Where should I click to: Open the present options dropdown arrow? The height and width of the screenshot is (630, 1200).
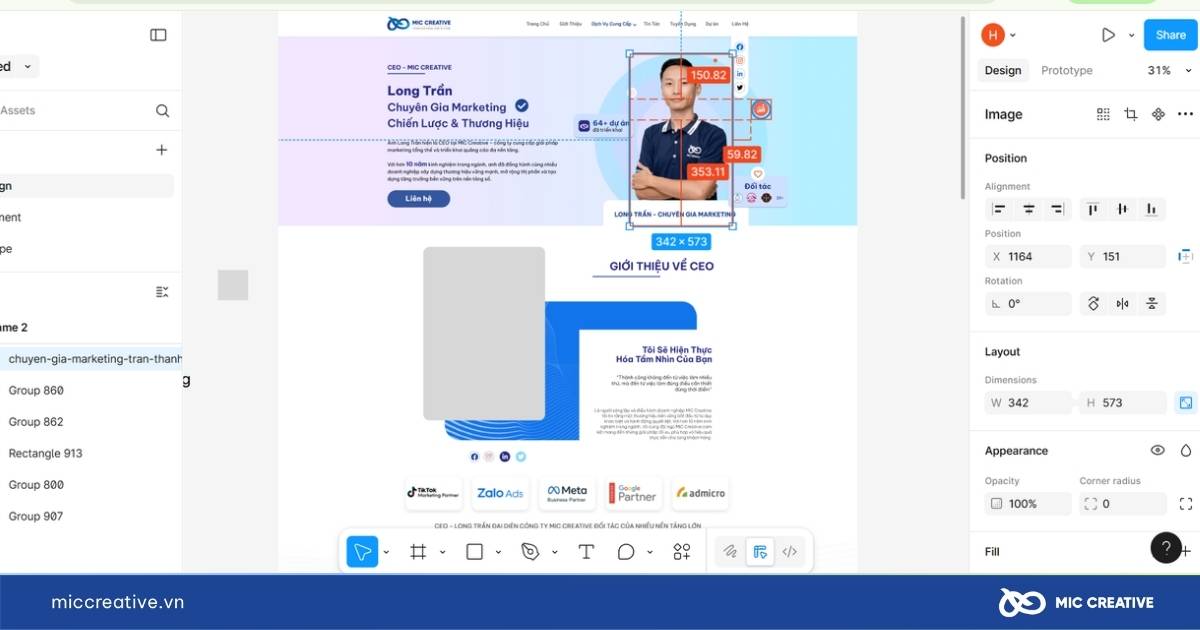coord(1132,35)
